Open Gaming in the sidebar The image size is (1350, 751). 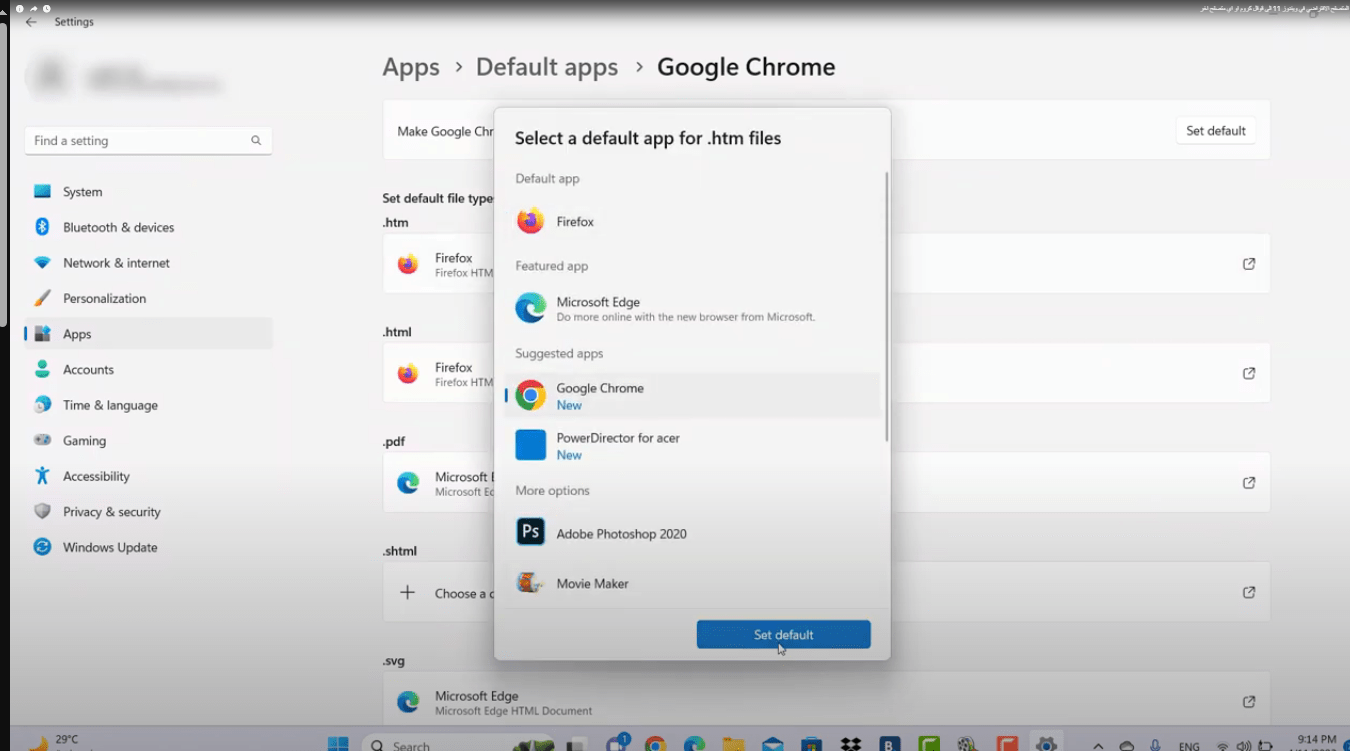coord(148,440)
